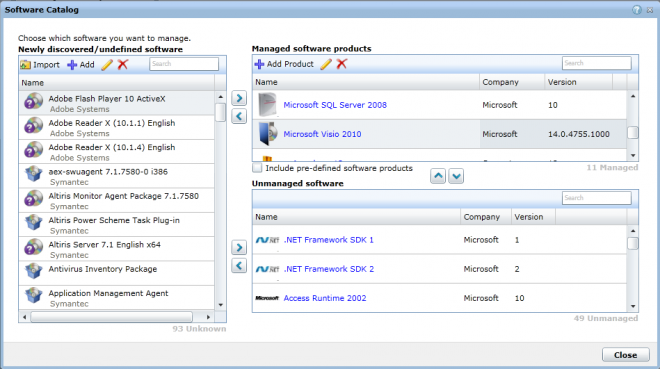Move selected software right to managed products
Viewport: 660px width, 369px height.
pyautogui.click(x=239, y=98)
